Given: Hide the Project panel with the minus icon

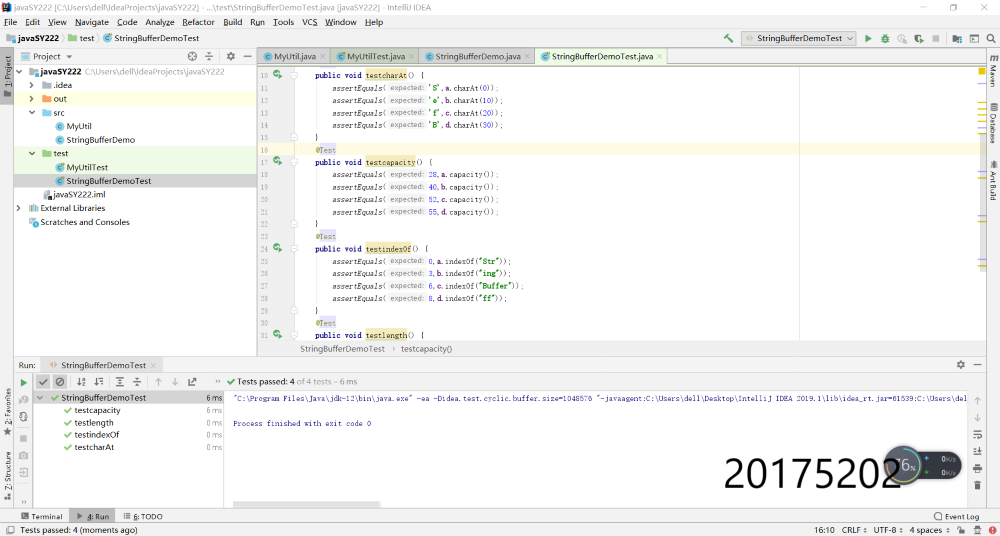Looking at the screenshot, I should click(x=247, y=56).
